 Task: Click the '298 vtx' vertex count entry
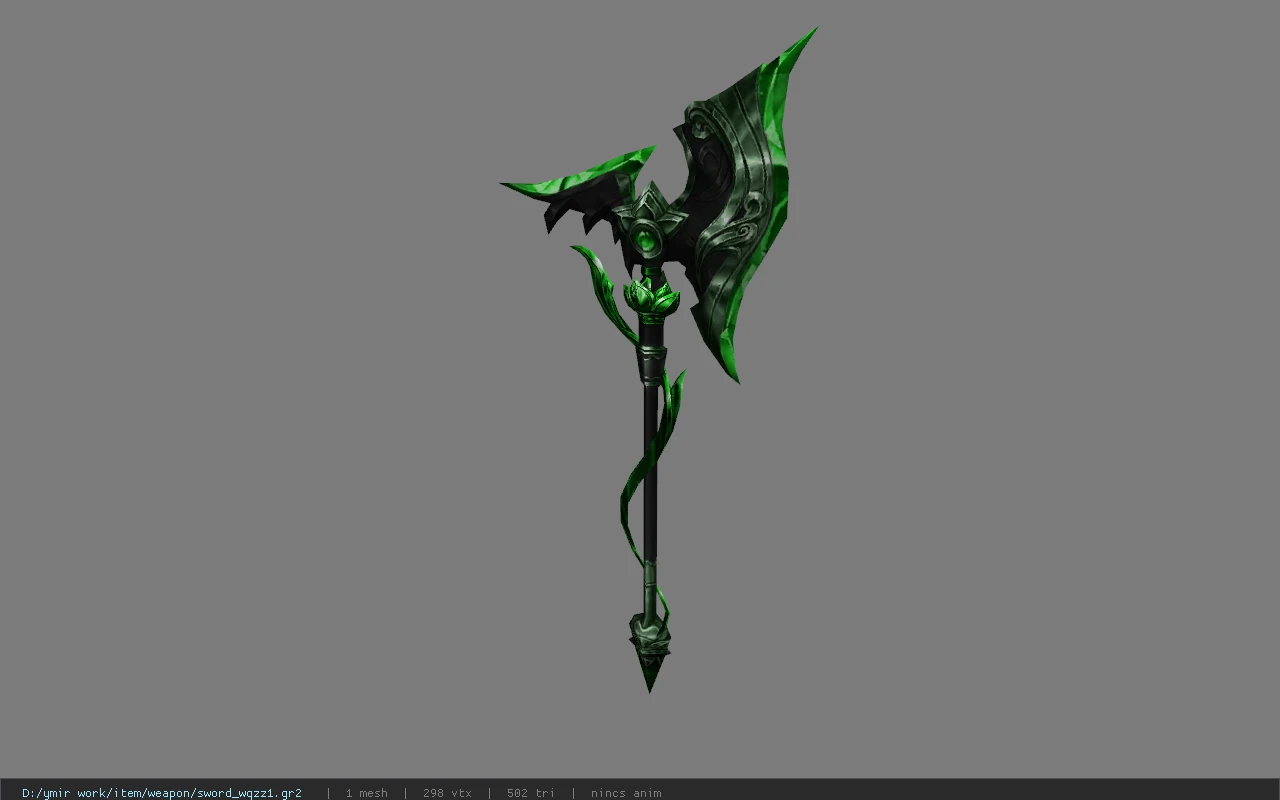coord(447,793)
